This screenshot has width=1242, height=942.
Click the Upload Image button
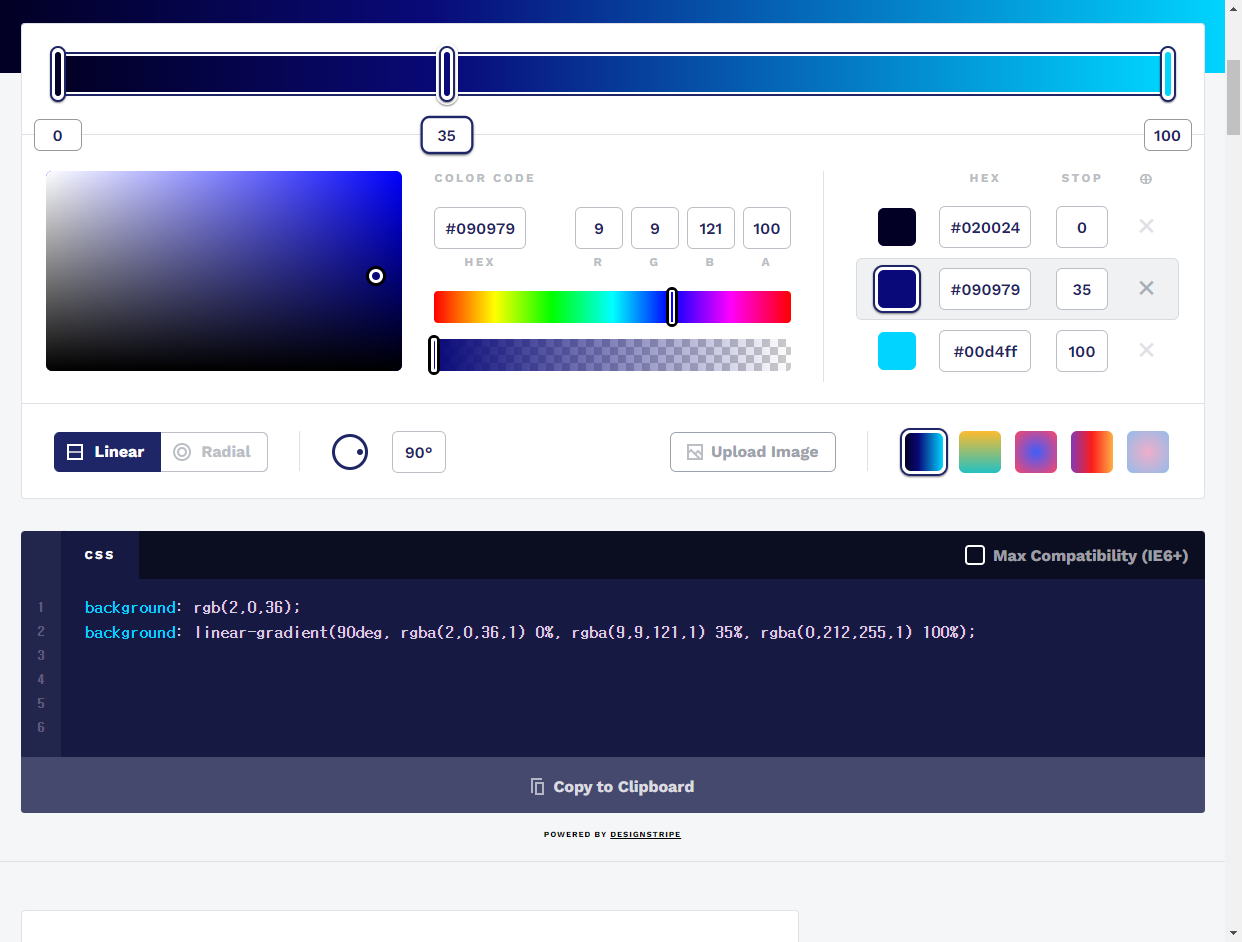click(753, 452)
